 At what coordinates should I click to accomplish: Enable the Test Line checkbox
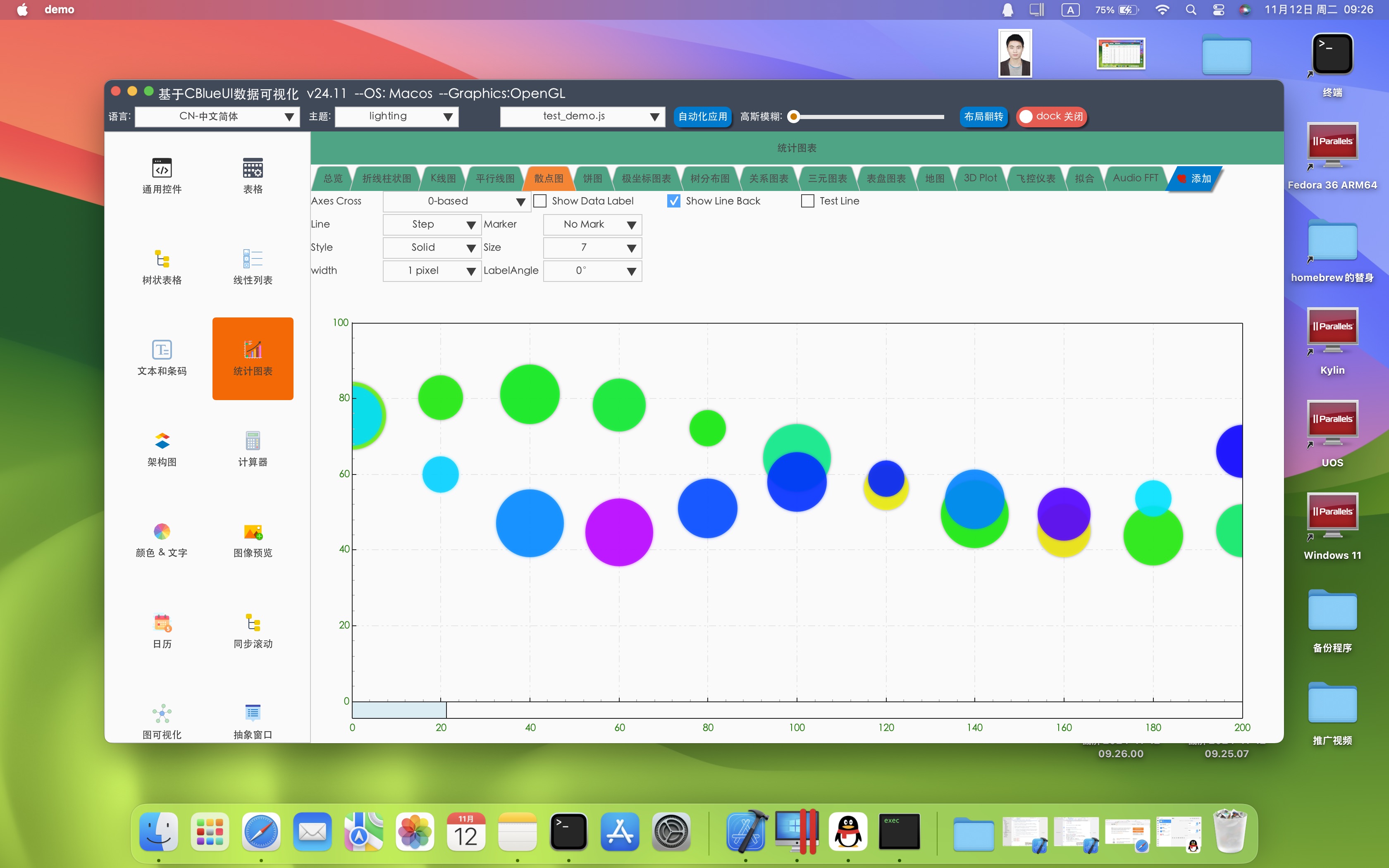point(808,201)
